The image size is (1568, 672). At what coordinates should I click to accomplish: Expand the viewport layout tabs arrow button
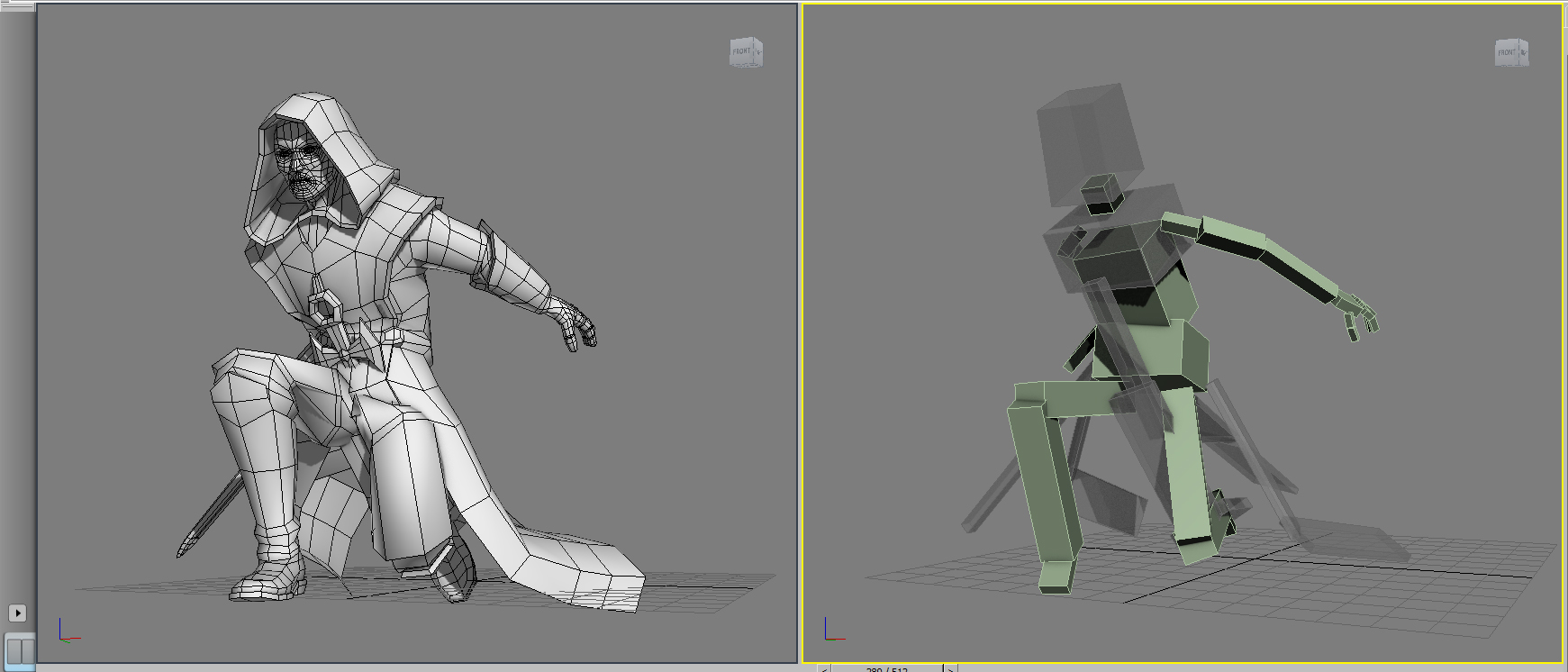coord(17,613)
